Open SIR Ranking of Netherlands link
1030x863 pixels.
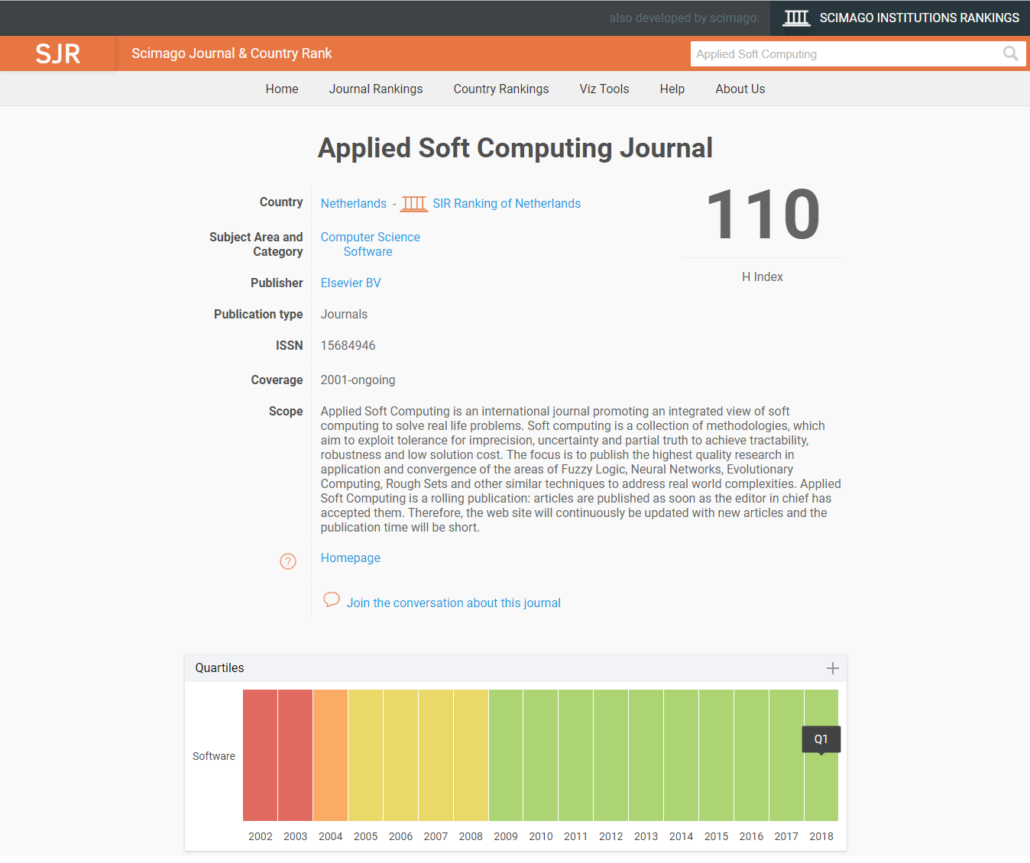[x=506, y=204]
